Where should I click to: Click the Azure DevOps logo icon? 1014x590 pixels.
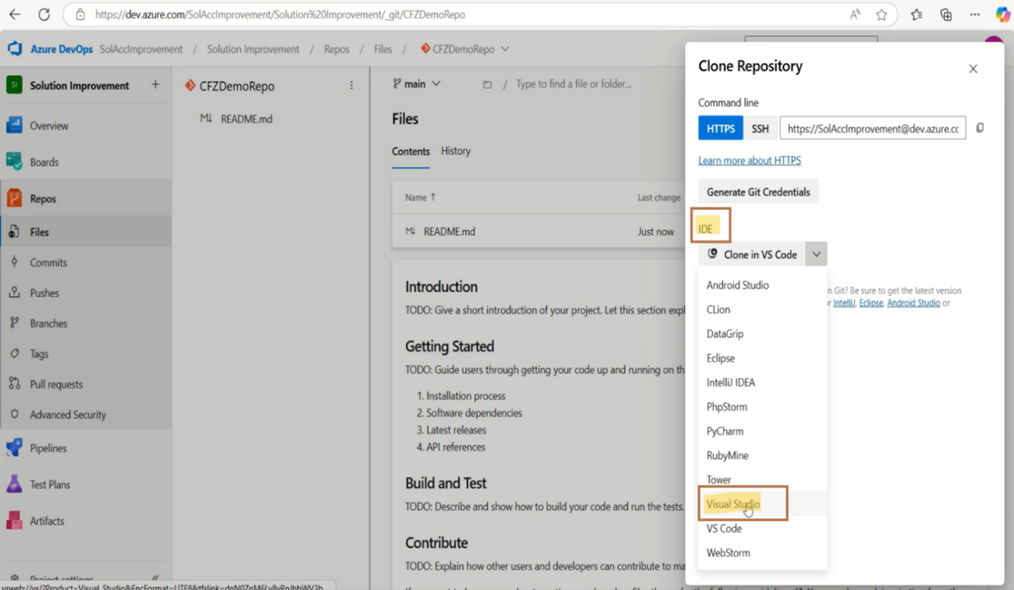pyautogui.click(x=15, y=49)
